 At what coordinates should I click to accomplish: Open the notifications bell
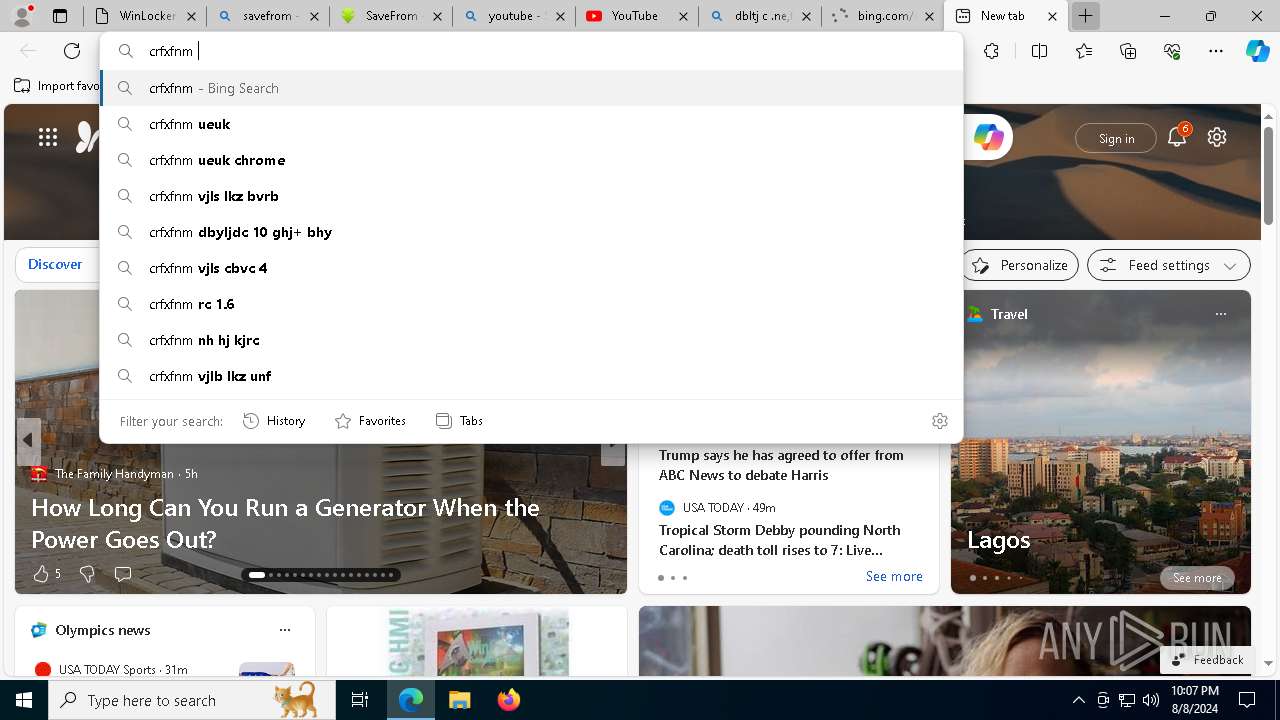tap(1177, 138)
